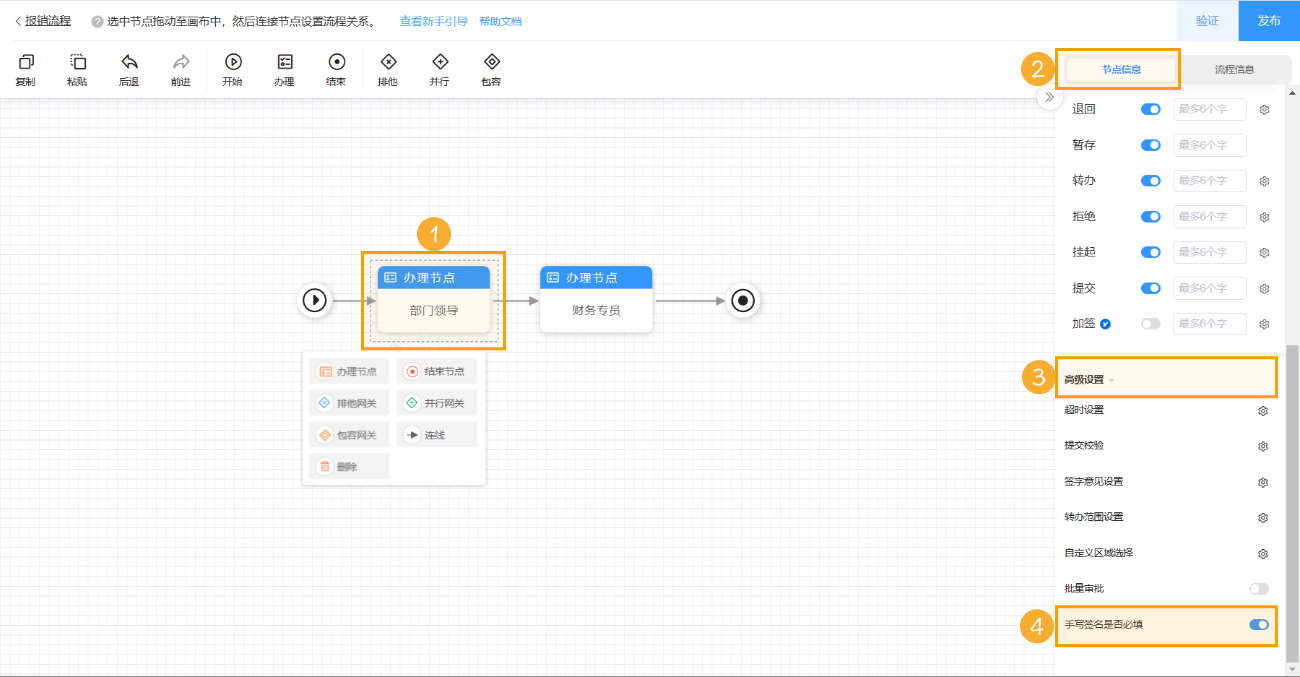Image resolution: width=1300 pixels, height=677 pixels.
Task: Select the 办理 task node tool
Action: (x=284, y=63)
